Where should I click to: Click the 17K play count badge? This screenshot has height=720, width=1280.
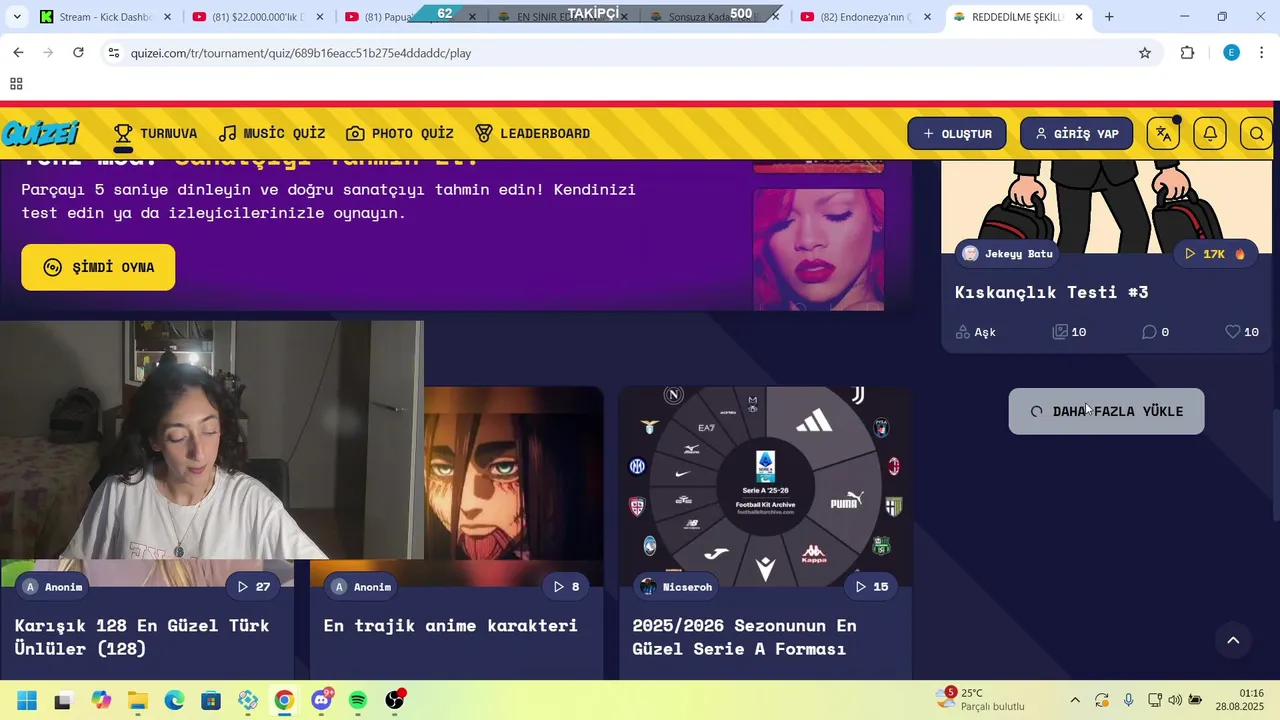point(1215,254)
